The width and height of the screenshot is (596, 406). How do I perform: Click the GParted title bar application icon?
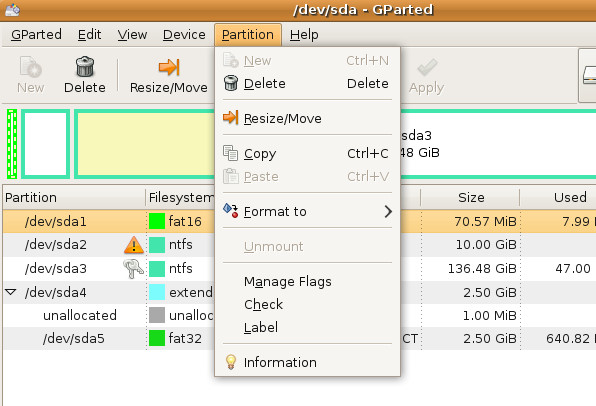(x=12, y=10)
